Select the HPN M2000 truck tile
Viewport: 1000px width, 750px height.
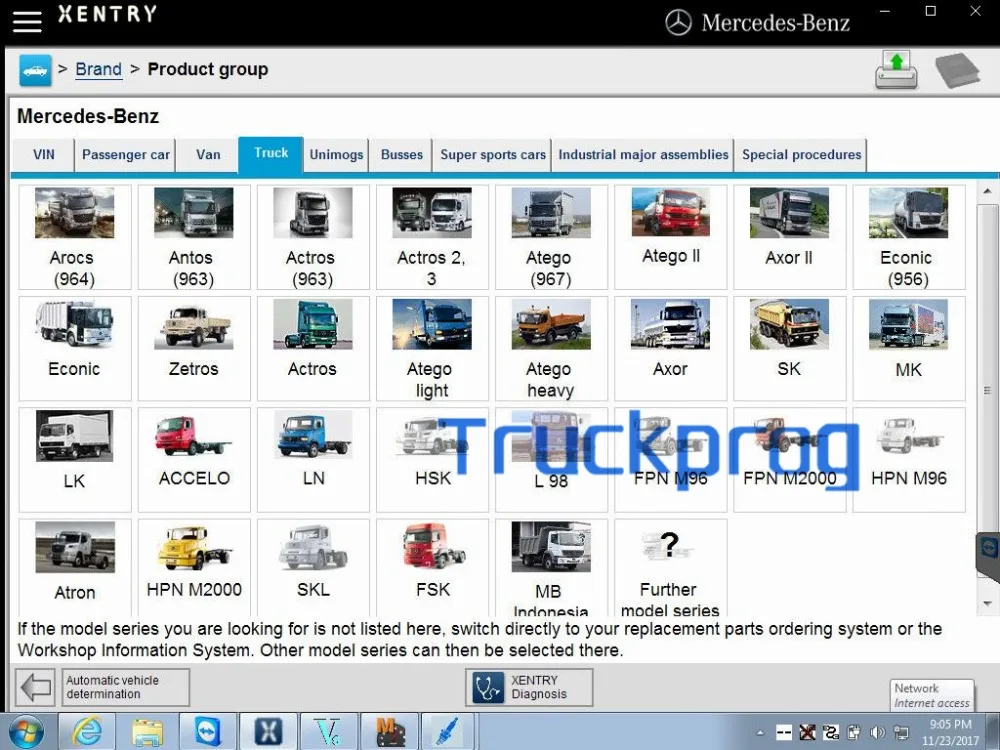194,567
